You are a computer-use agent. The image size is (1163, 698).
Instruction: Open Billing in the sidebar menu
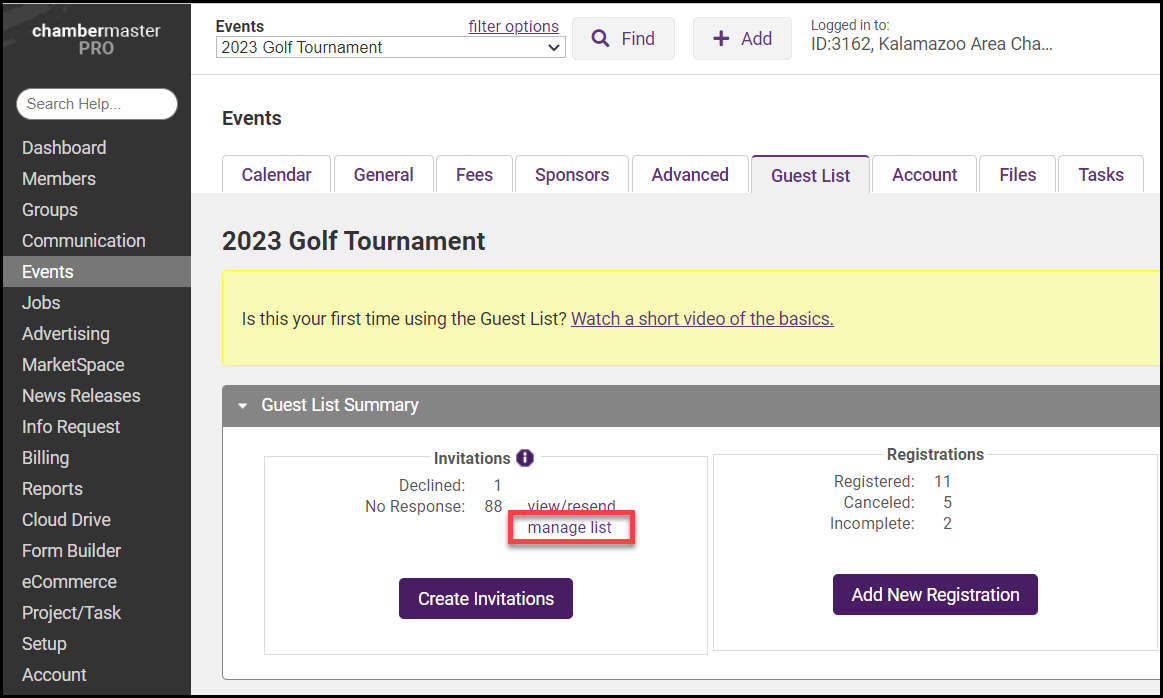(x=46, y=458)
